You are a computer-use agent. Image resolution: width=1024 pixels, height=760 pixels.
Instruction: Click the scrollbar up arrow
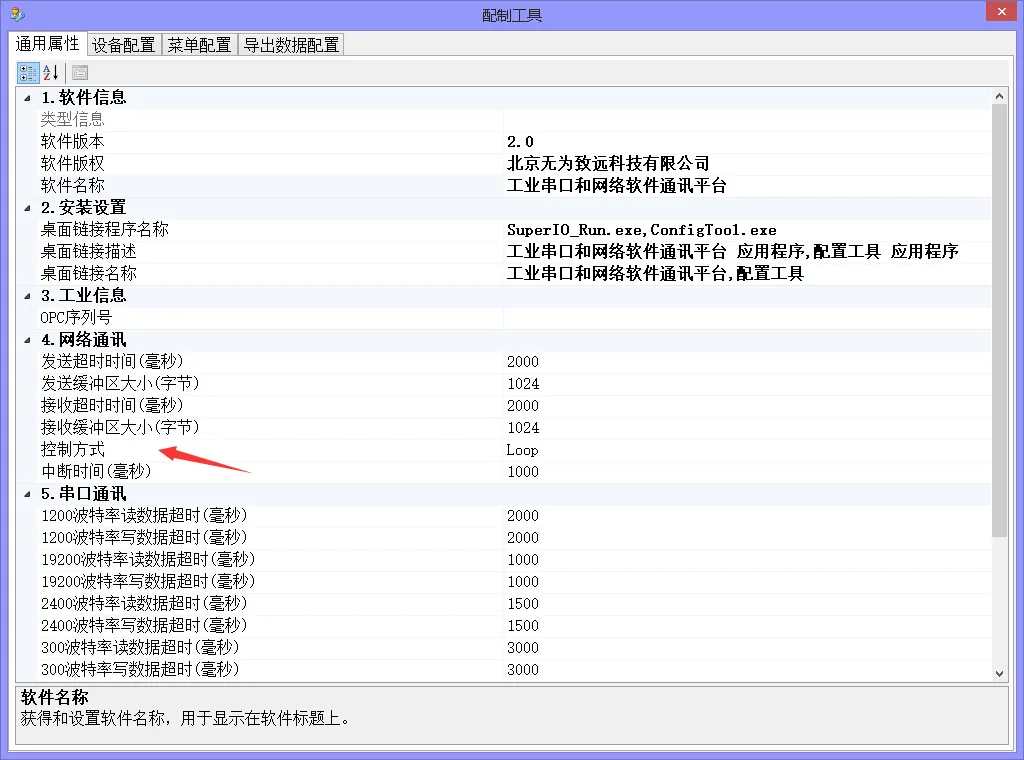coord(999,96)
